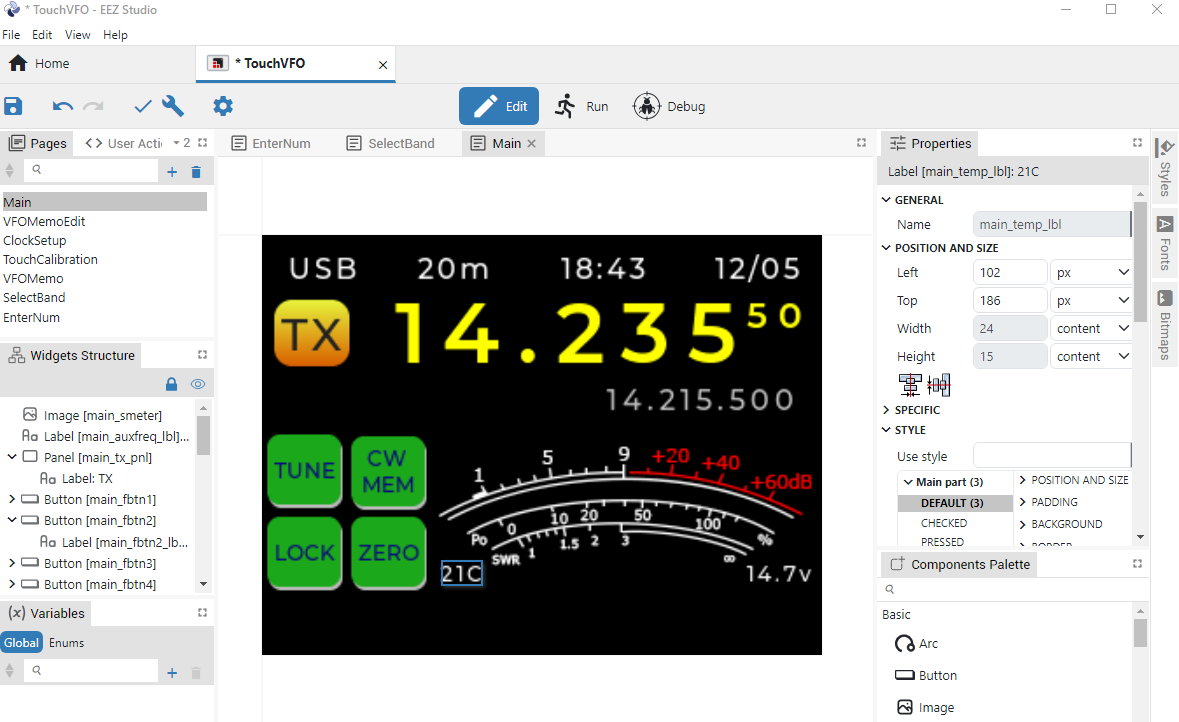Open the Edit menu
This screenshot has height=722, width=1179.
coord(42,35)
